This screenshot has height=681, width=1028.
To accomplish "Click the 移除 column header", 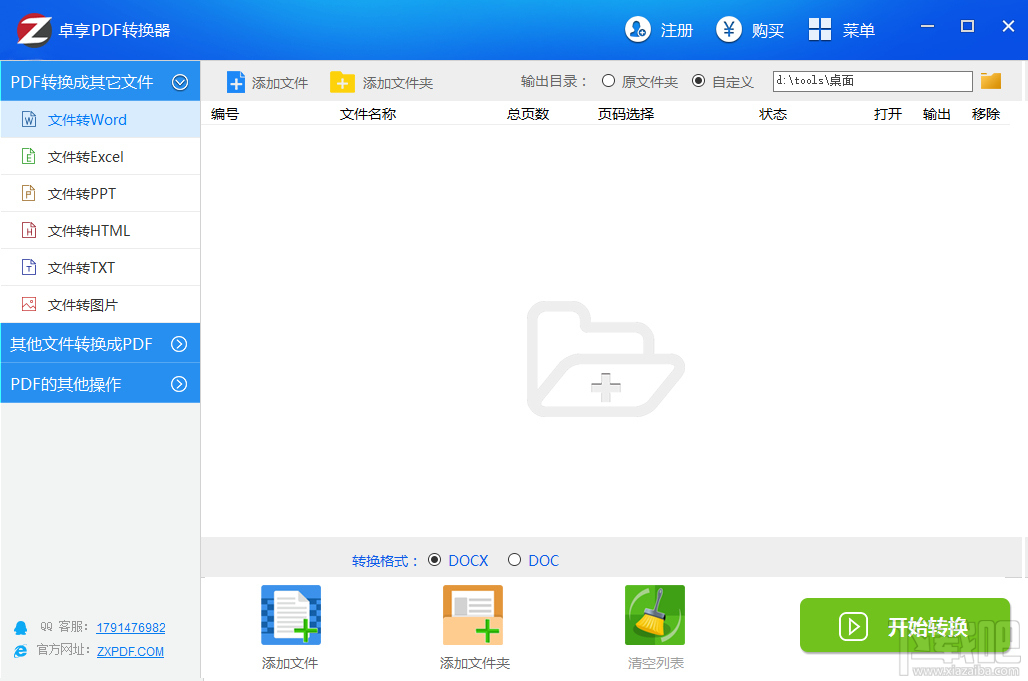I will (985, 114).
